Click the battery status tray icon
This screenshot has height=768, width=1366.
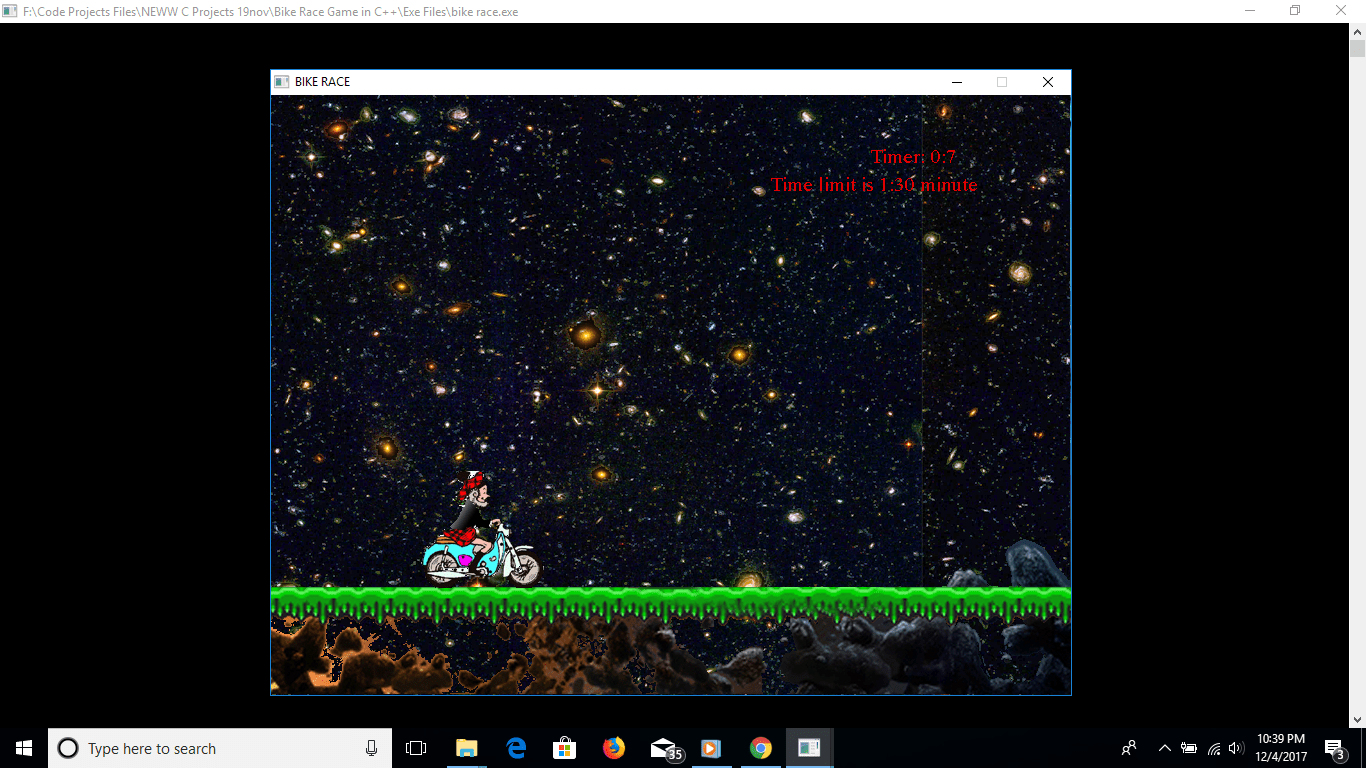pos(1189,748)
